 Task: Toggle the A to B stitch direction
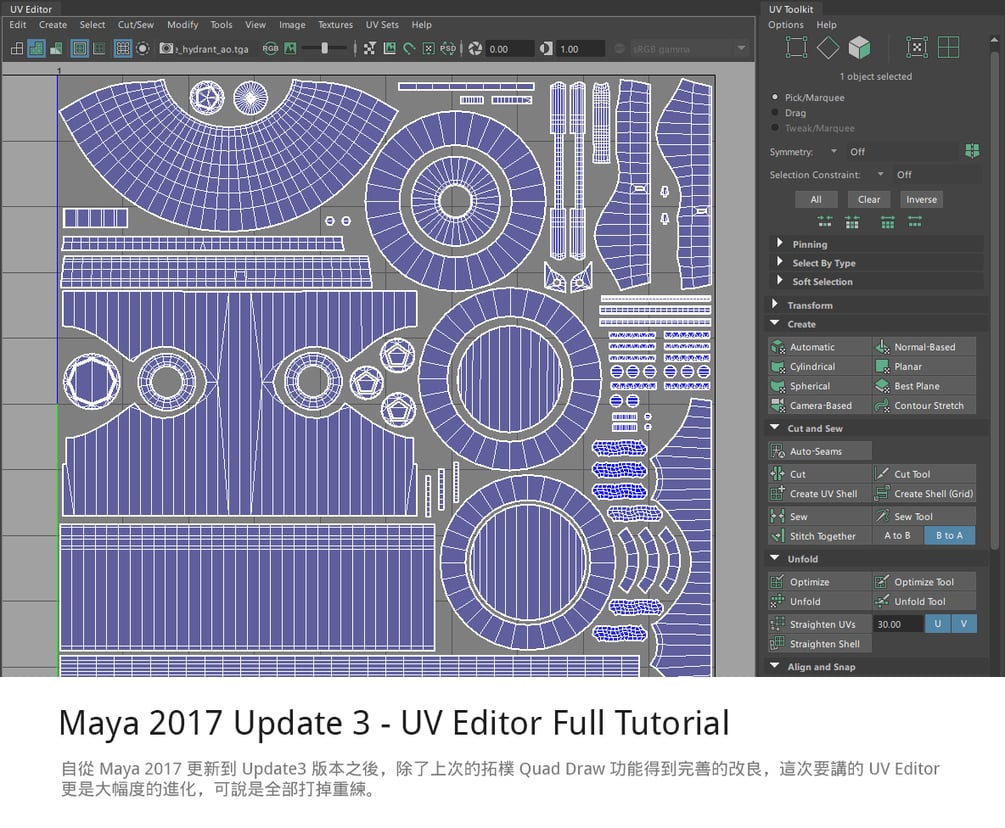(897, 535)
